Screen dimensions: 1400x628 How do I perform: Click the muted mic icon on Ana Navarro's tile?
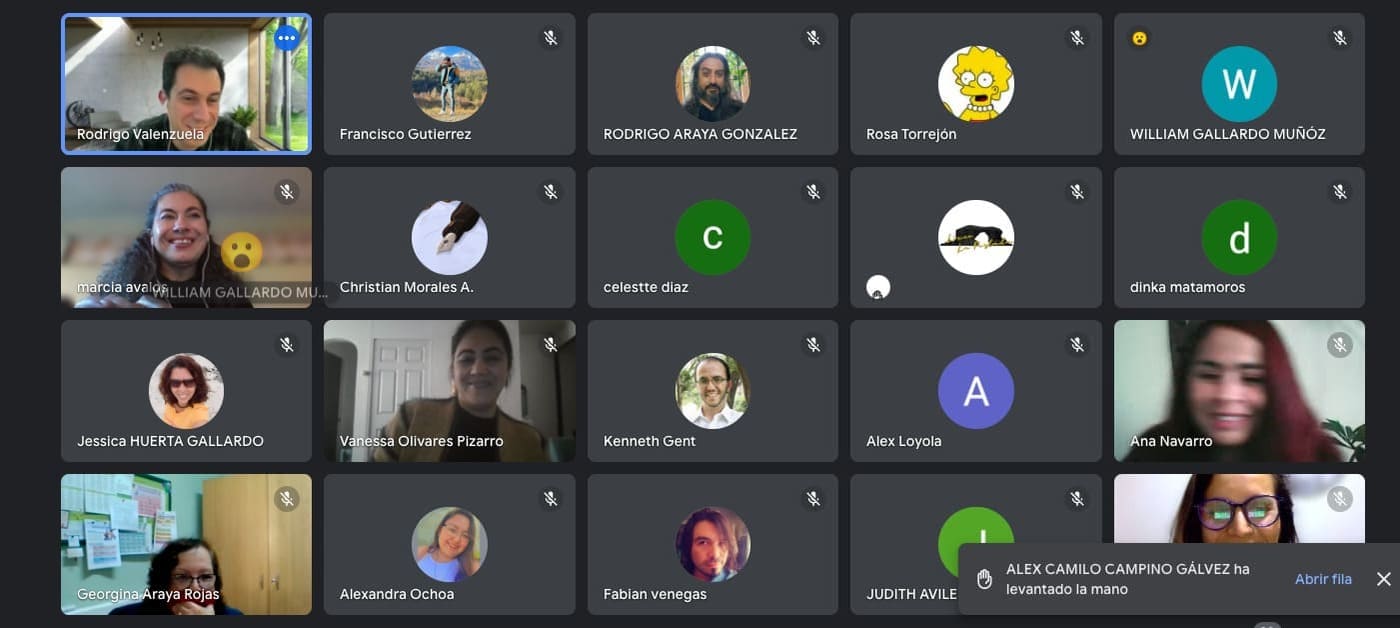click(x=1340, y=345)
